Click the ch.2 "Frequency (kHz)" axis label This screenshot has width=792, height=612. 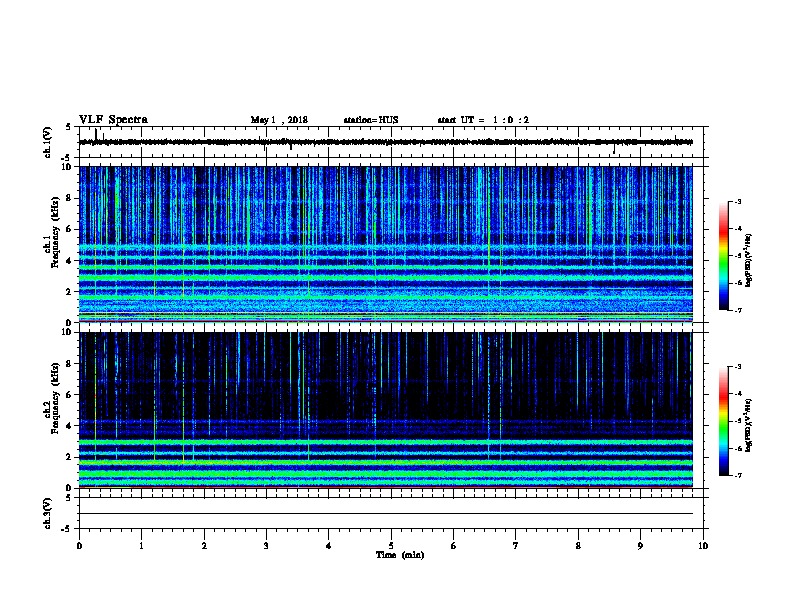point(55,398)
